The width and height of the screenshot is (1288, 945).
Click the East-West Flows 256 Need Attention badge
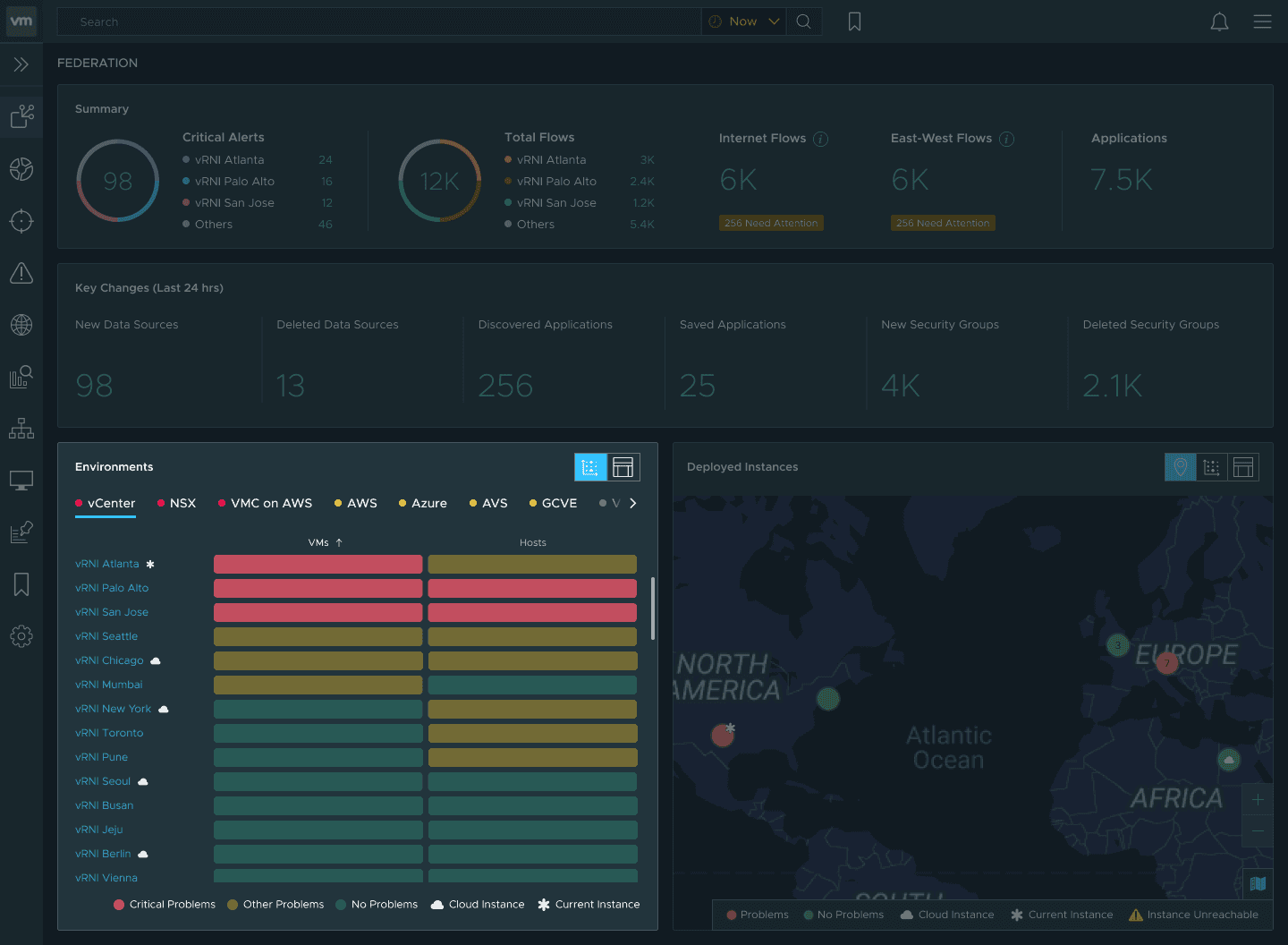[943, 223]
